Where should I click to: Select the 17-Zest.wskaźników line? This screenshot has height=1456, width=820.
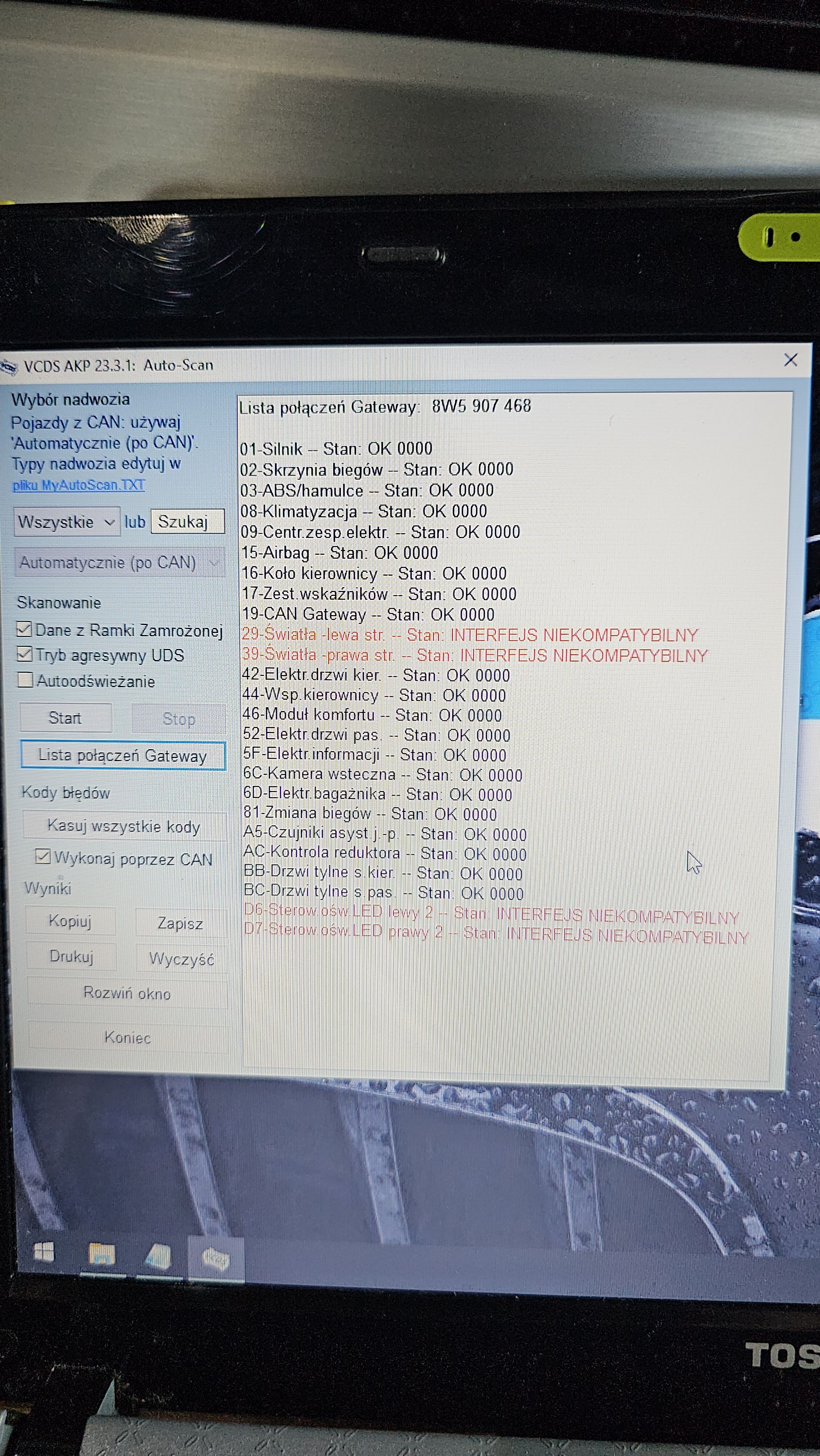[379, 593]
